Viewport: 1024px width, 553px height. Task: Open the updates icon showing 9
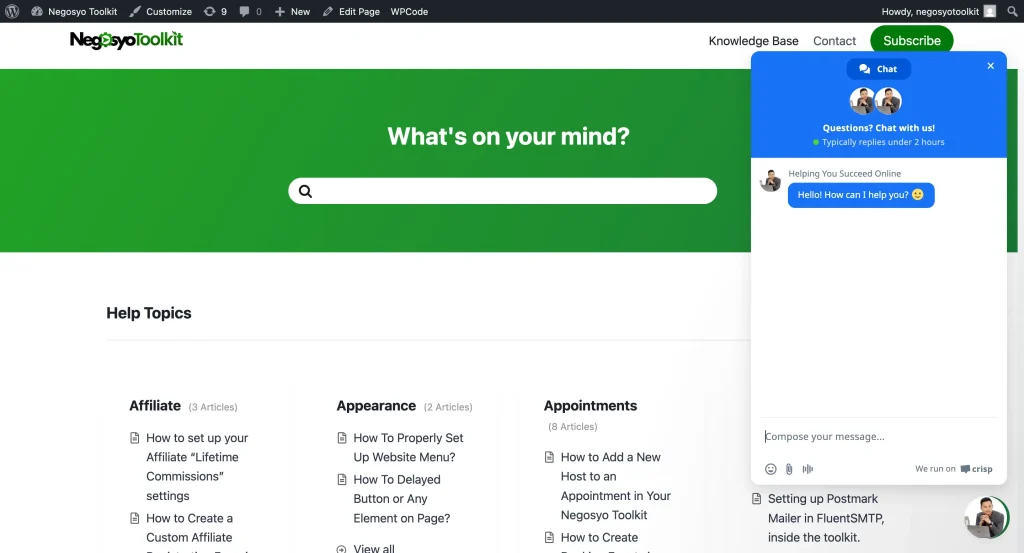click(x=216, y=11)
